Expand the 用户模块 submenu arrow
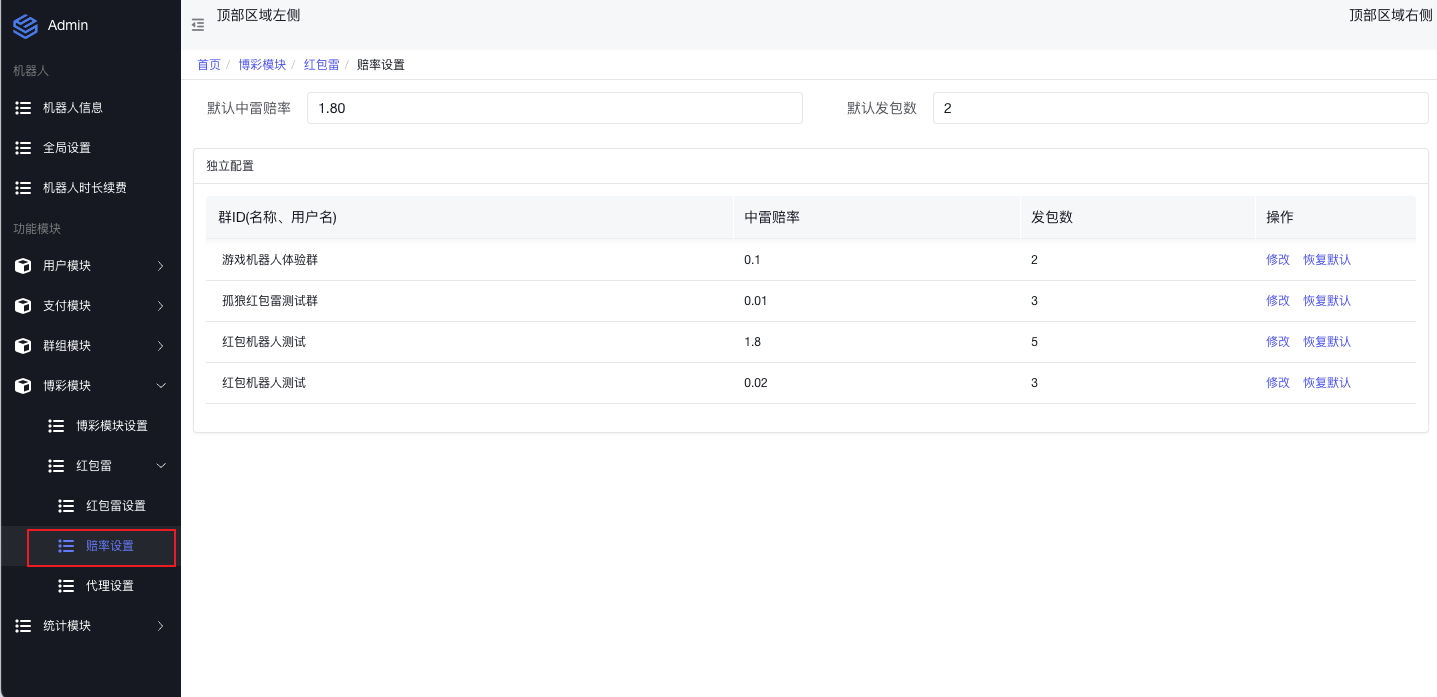 click(160, 266)
